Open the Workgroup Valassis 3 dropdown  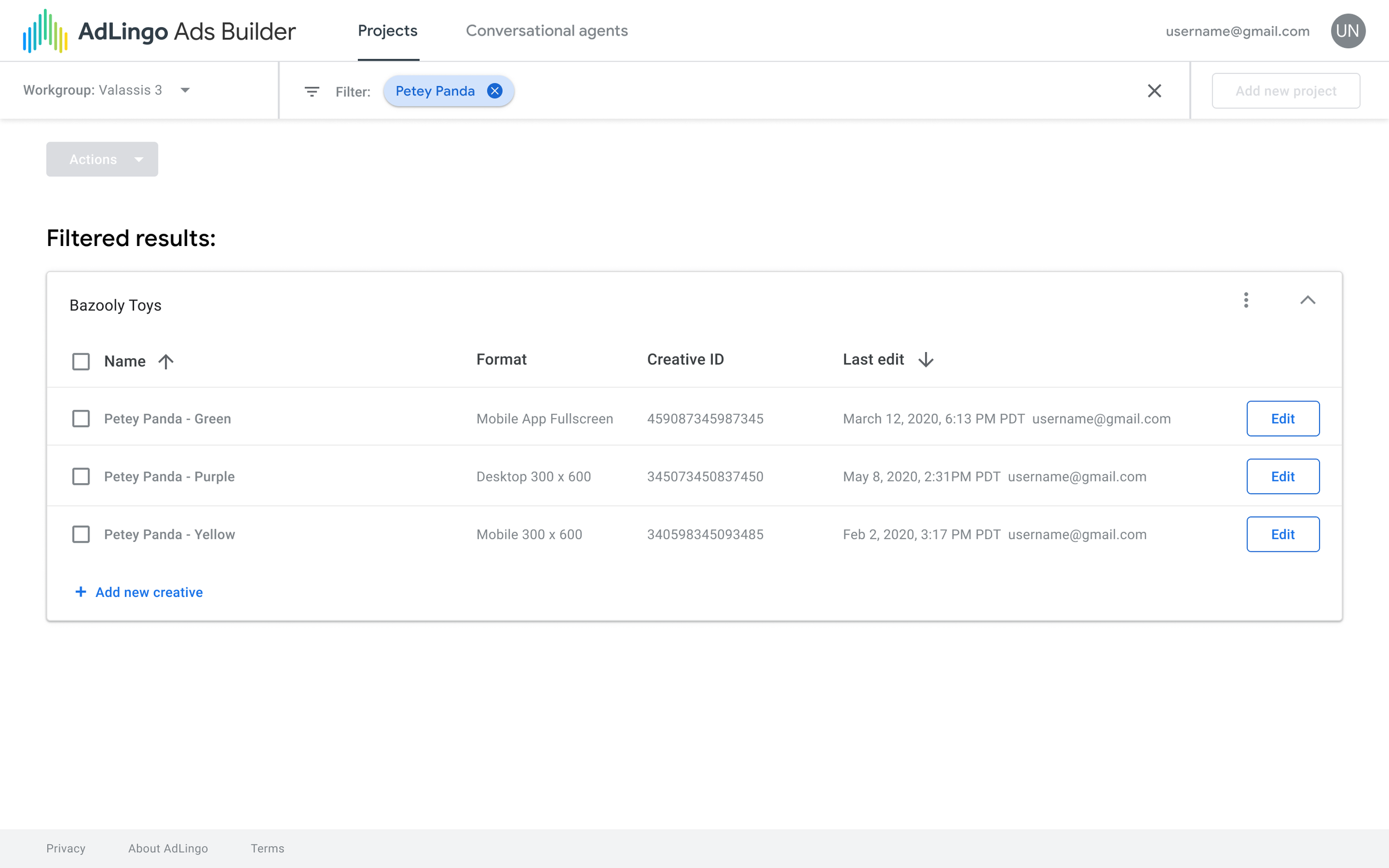click(185, 90)
